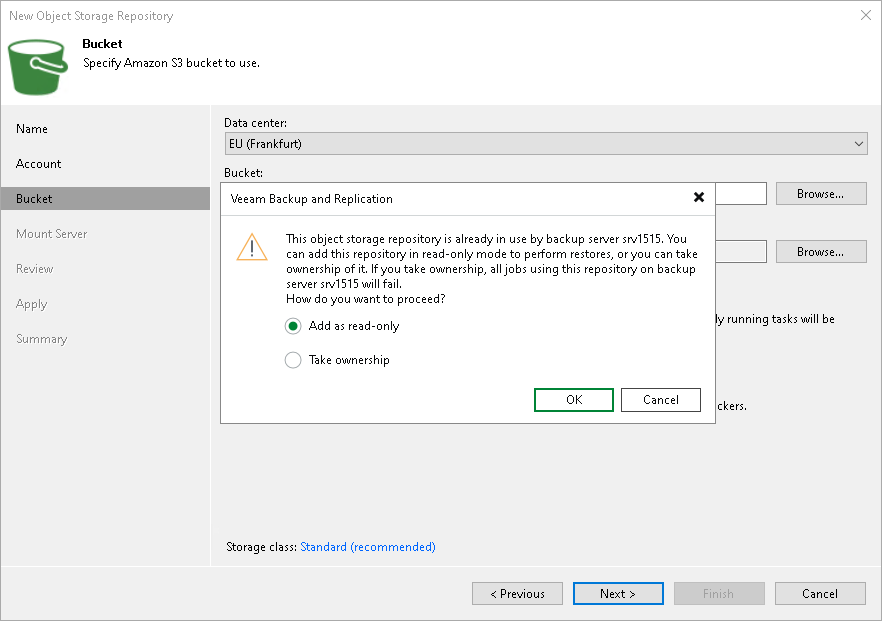The image size is (882, 621).
Task: Click the second Browse button for folder
Action: pyautogui.click(x=821, y=252)
